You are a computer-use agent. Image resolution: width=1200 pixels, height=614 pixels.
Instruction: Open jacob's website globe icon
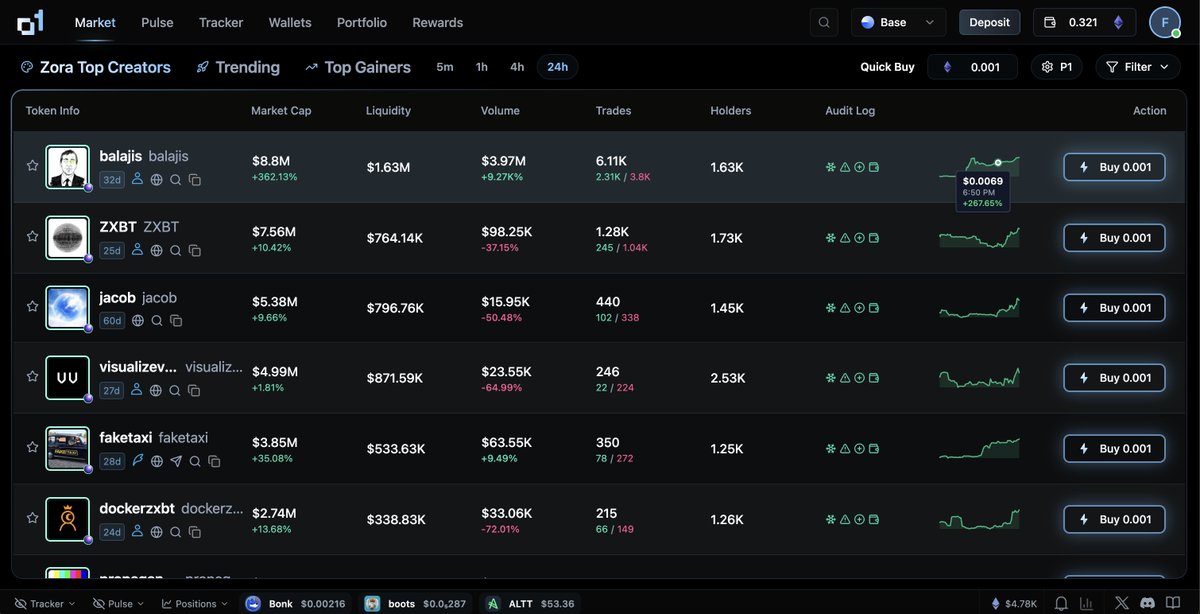(x=138, y=321)
